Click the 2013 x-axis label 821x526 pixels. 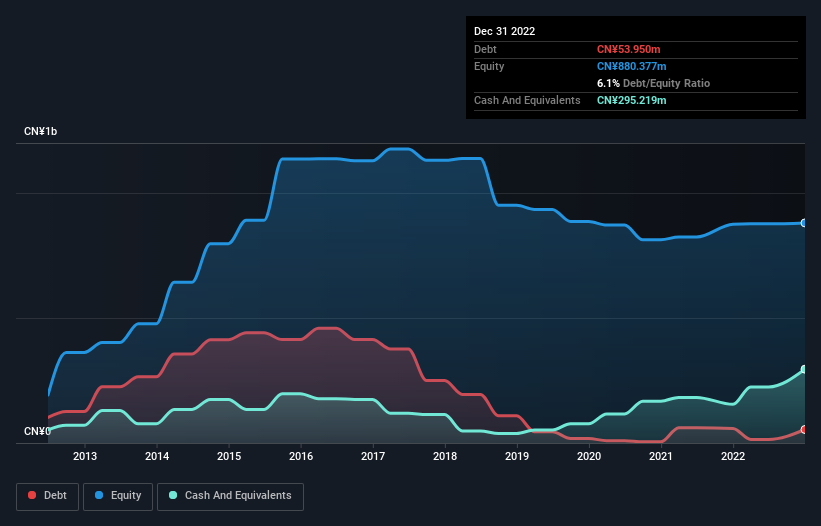point(85,456)
